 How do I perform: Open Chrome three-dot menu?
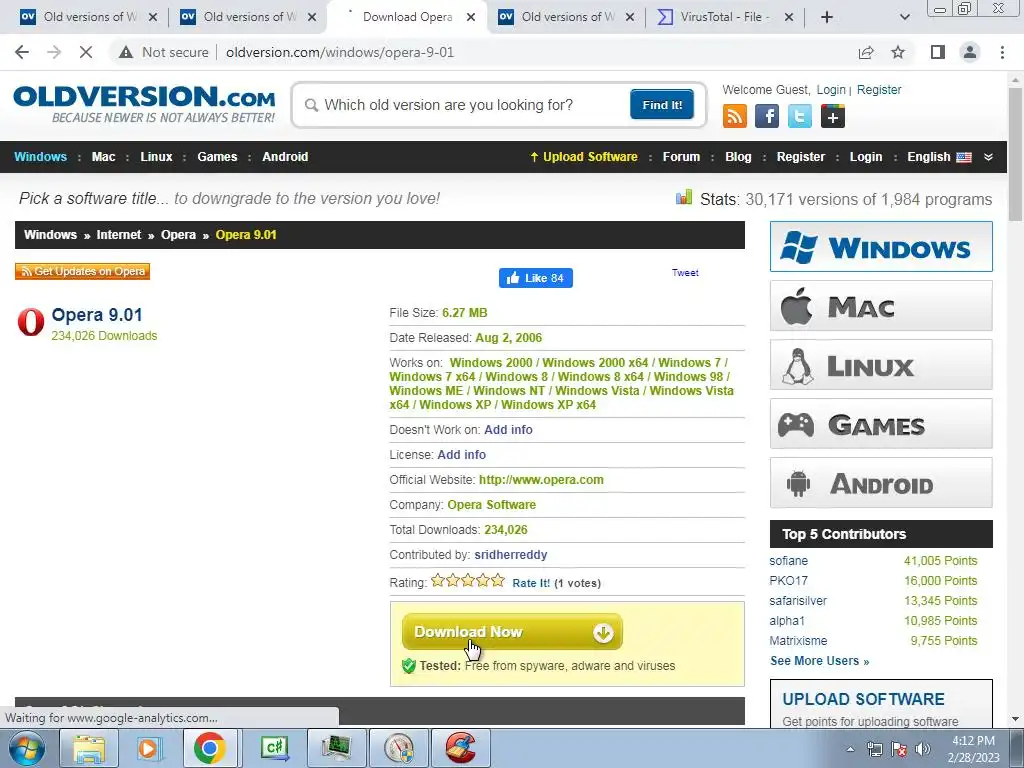1002,52
